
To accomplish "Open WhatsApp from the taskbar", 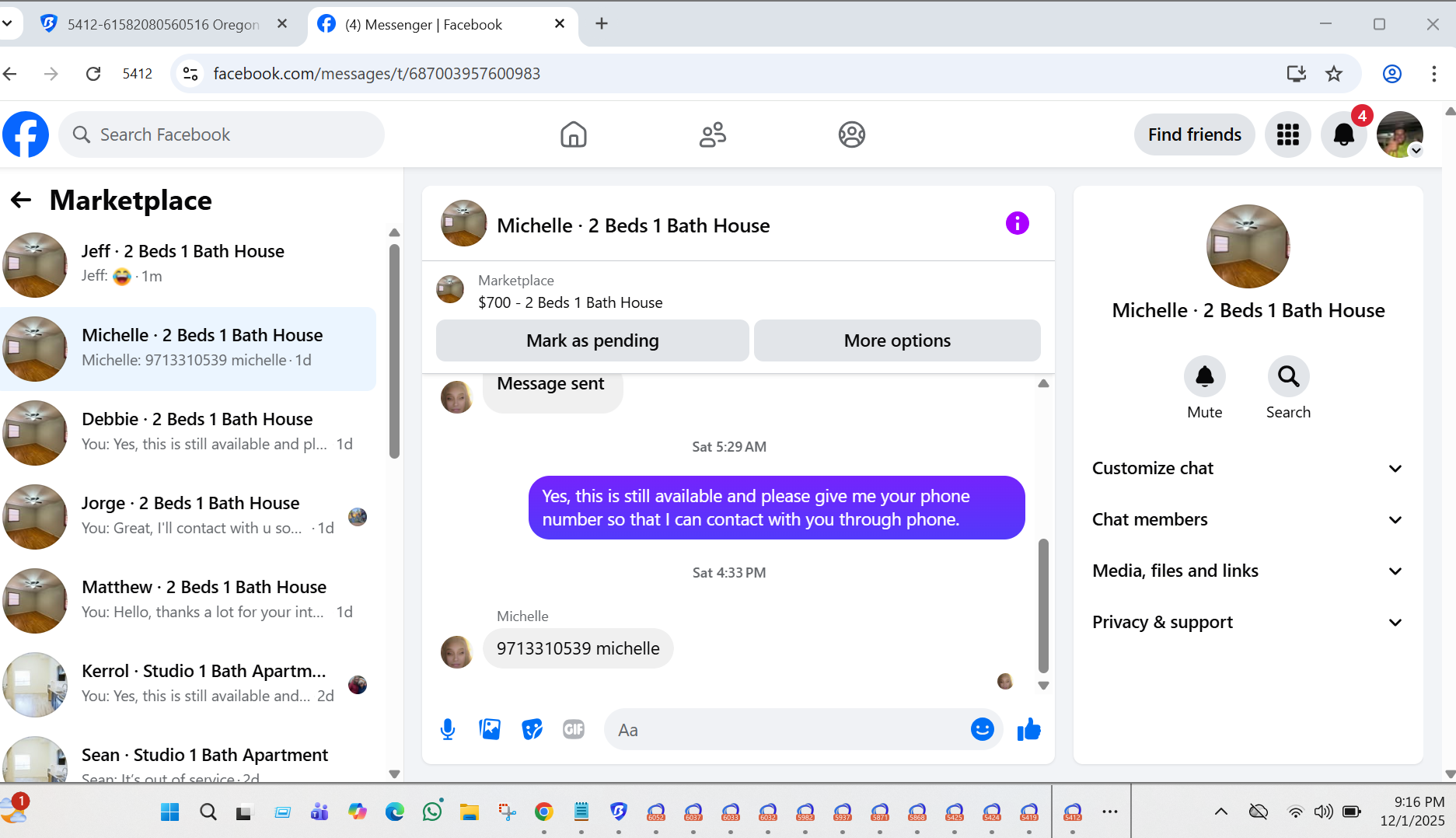I will coord(432,812).
